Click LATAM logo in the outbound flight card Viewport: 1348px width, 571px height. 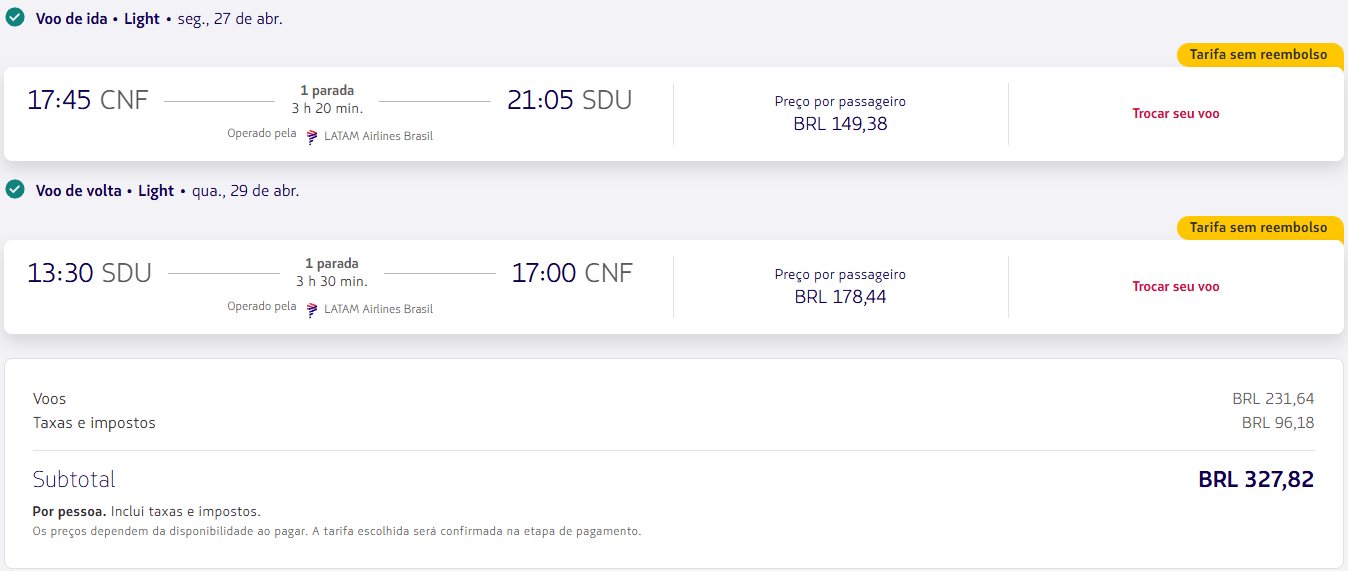[312, 136]
